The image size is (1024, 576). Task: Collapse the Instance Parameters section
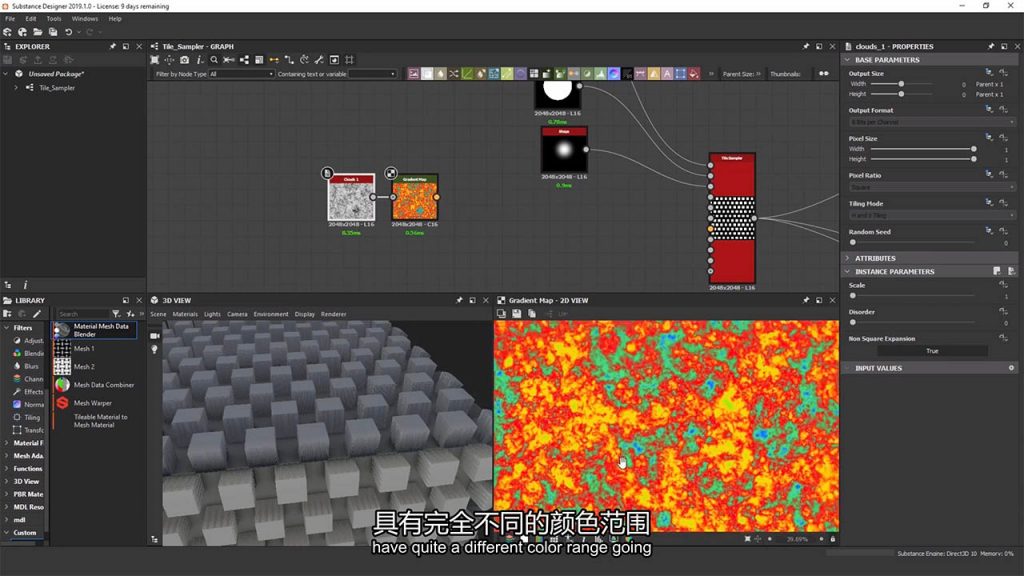pos(847,272)
